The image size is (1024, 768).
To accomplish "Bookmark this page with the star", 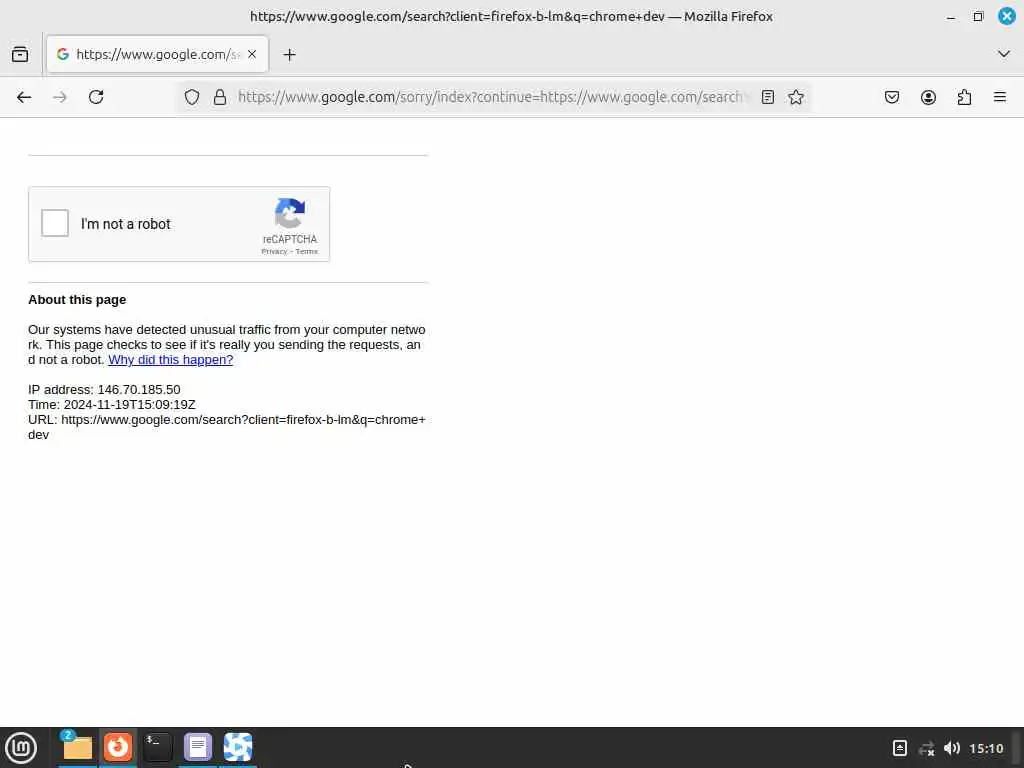I will point(795,97).
